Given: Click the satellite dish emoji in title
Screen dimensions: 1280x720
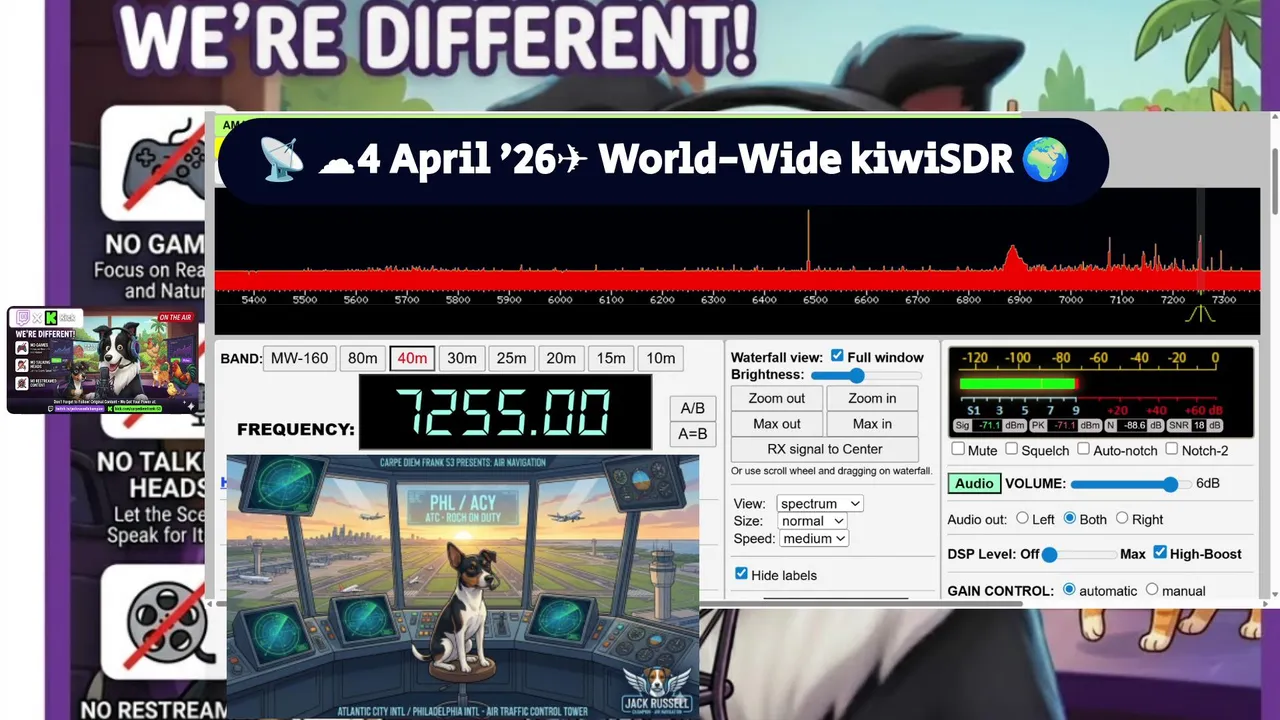Looking at the screenshot, I should tap(282, 160).
